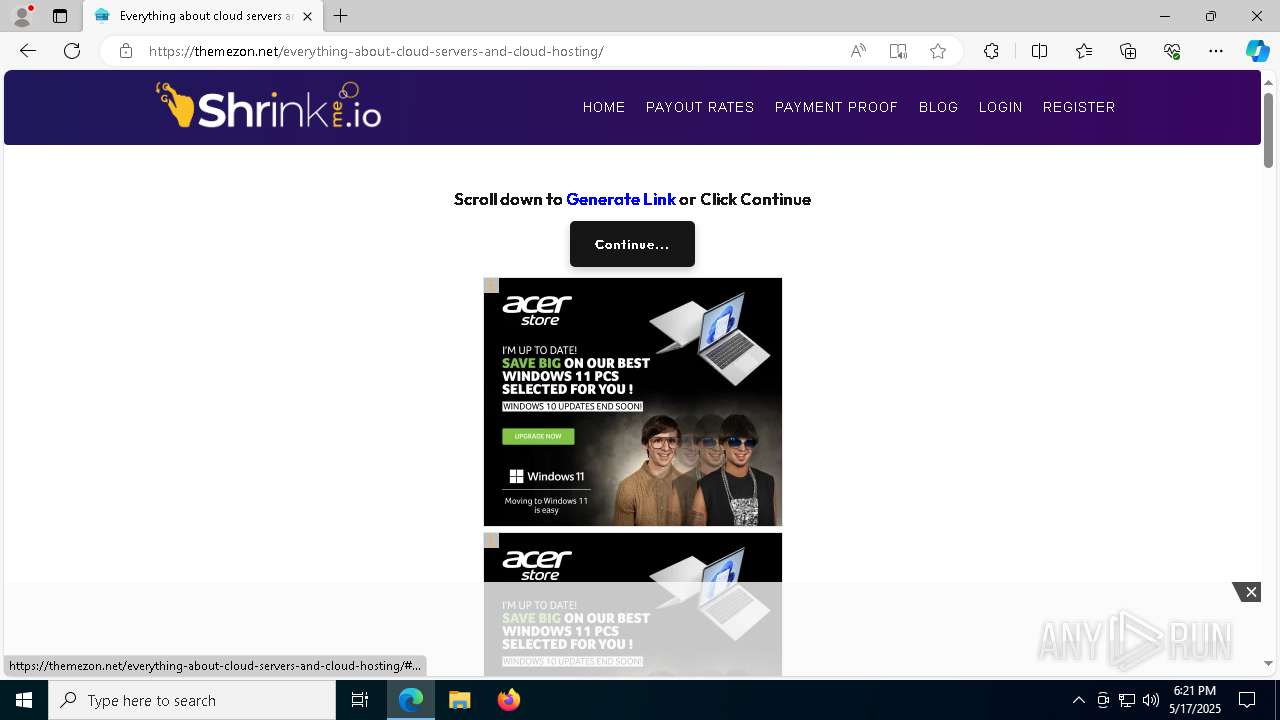Click the scrollbar down arrow
The height and width of the screenshot is (720, 1280).
1268,663
